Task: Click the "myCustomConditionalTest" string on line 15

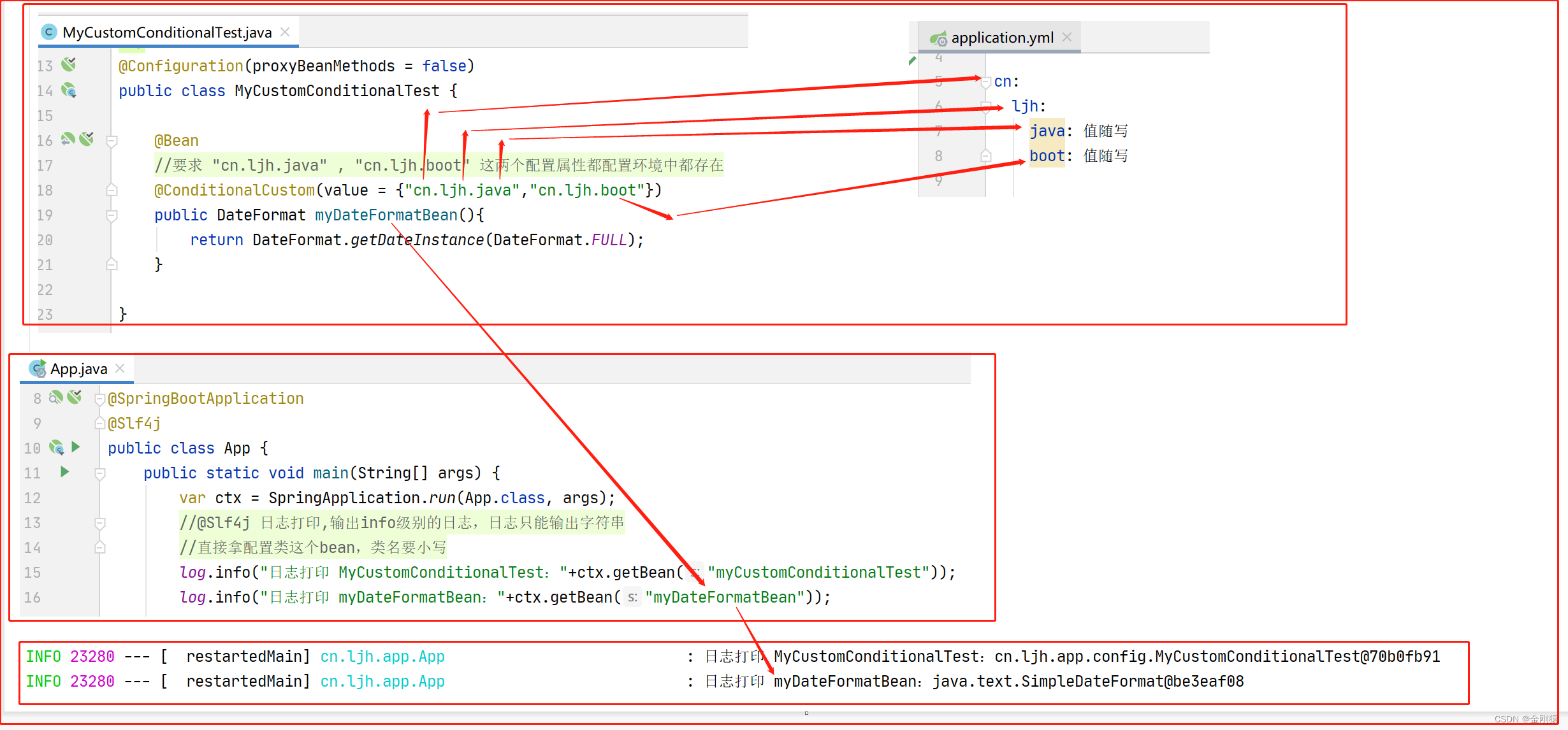Action: (818, 573)
